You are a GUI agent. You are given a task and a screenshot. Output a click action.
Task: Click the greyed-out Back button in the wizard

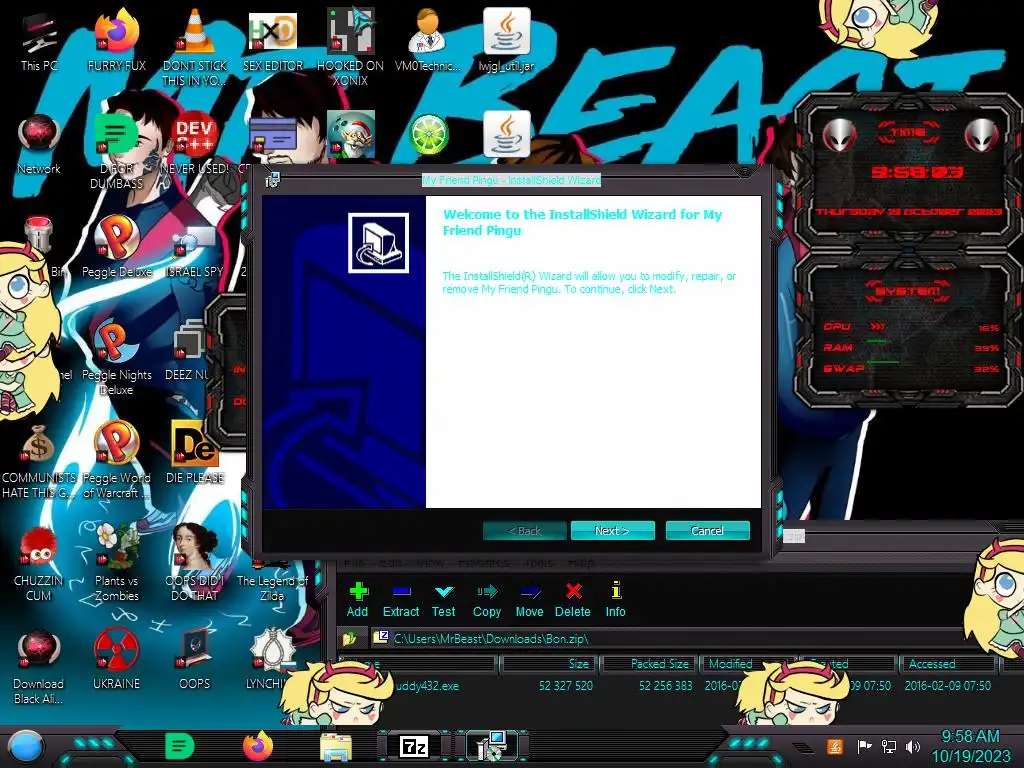point(524,531)
